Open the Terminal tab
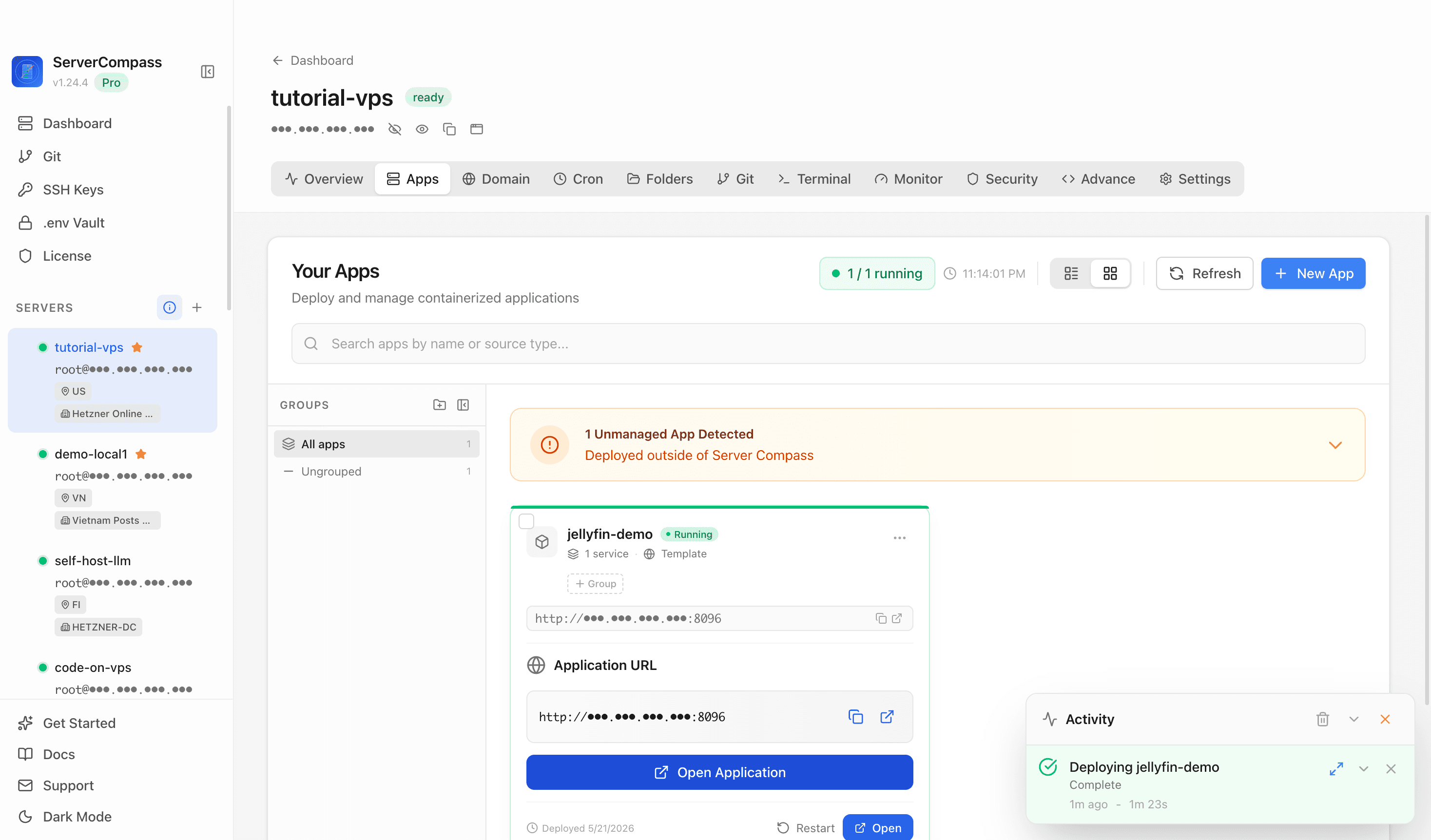 814,179
